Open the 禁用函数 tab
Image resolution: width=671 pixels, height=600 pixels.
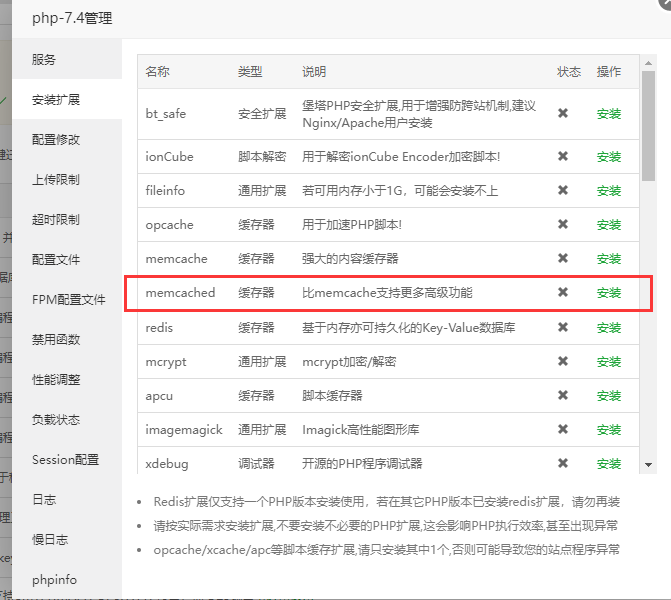pyautogui.click(x=67, y=339)
